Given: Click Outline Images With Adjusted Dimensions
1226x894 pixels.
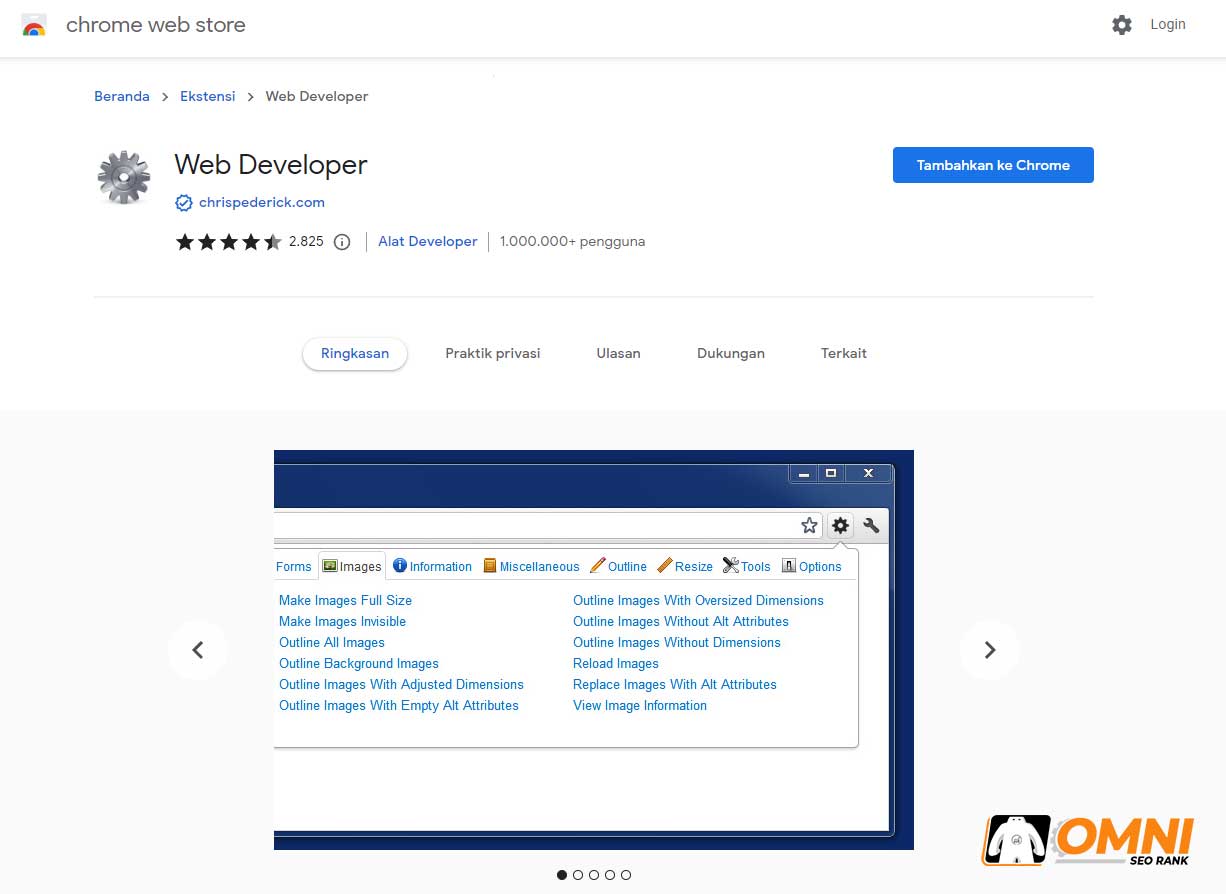Looking at the screenshot, I should 401,684.
